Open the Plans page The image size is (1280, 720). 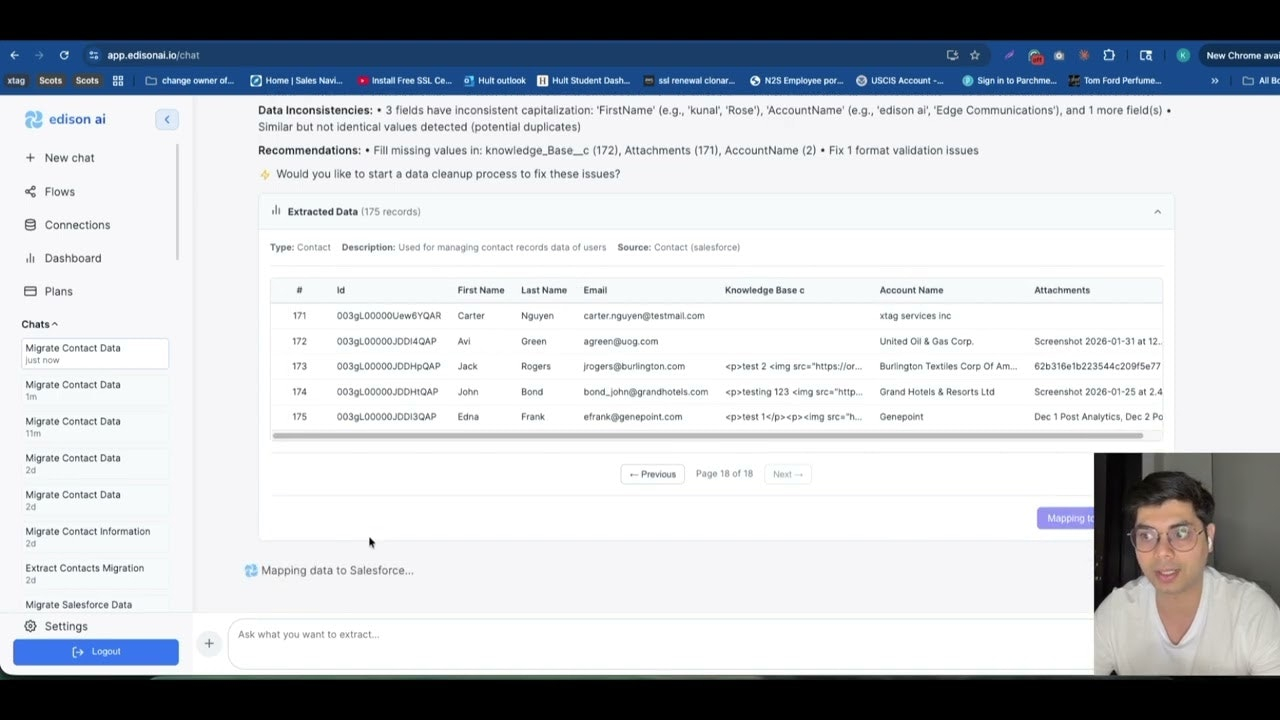tap(58, 291)
